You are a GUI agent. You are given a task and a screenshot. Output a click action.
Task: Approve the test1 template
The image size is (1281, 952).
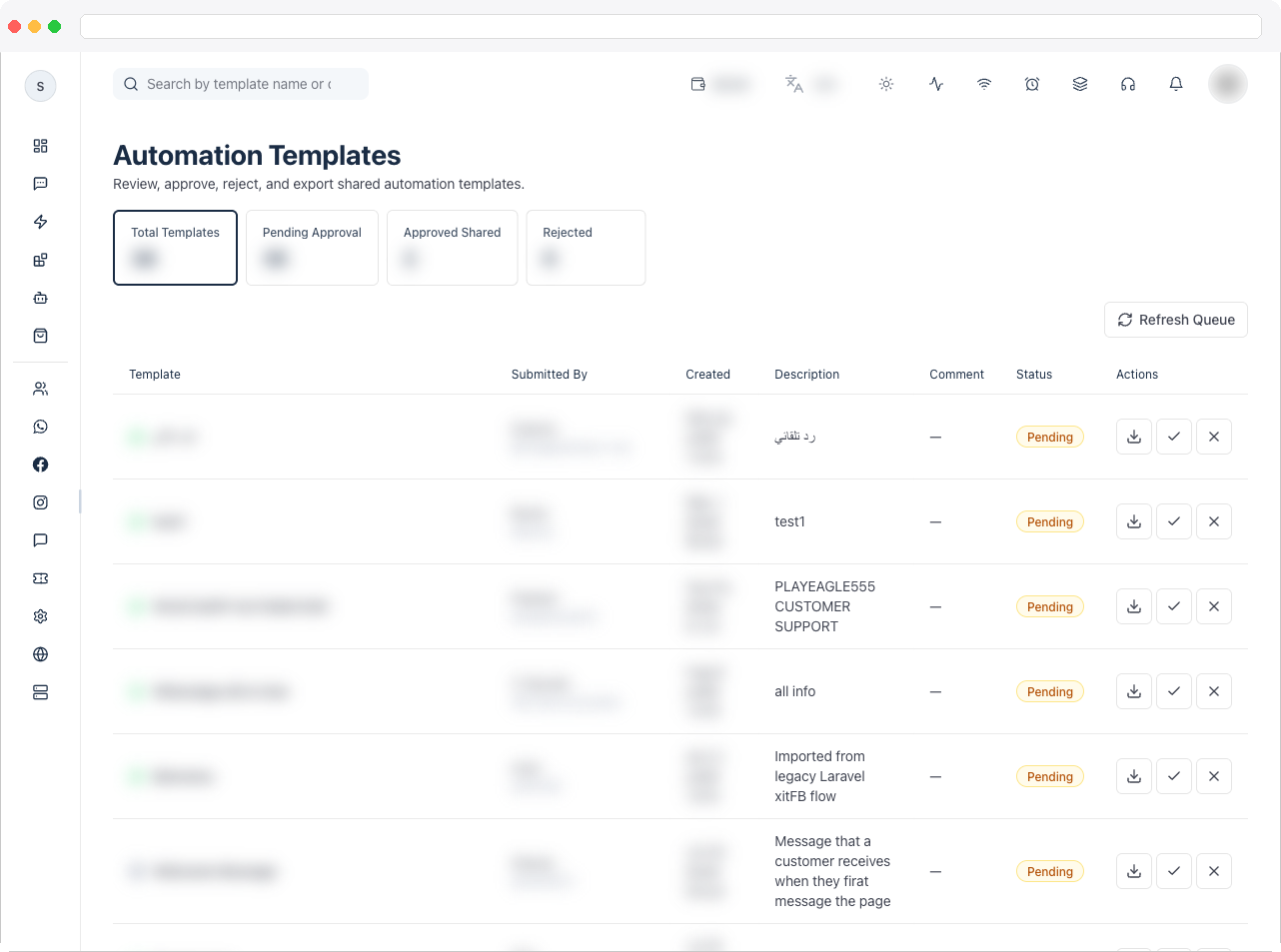(1174, 521)
